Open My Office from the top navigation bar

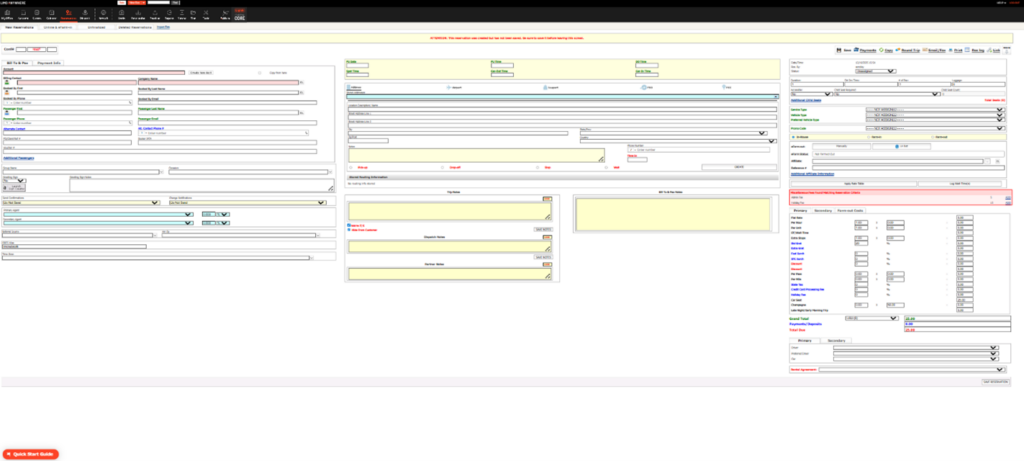pos(7,17)
